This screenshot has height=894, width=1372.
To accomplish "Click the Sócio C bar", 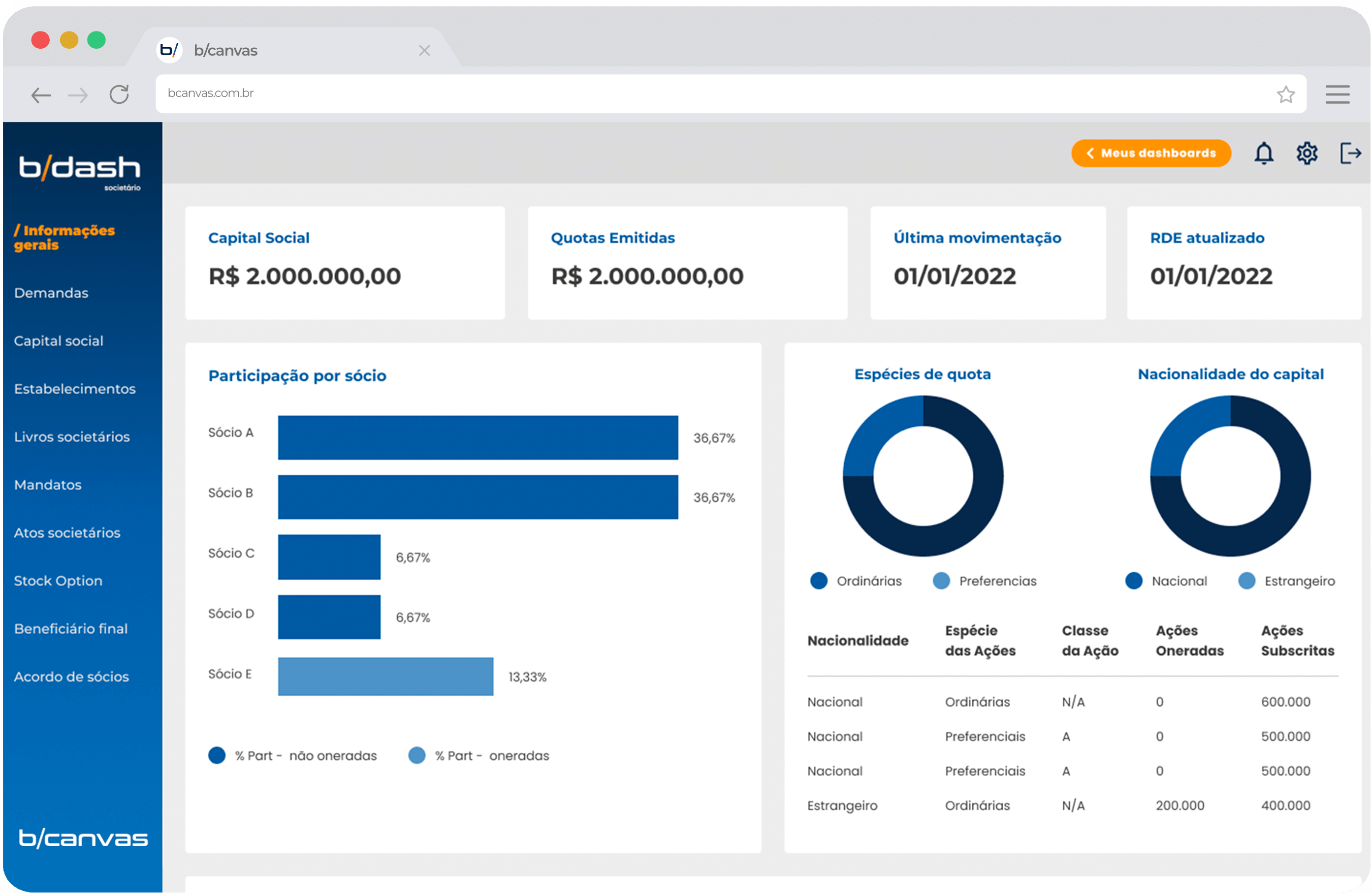I will coord(329,557).
